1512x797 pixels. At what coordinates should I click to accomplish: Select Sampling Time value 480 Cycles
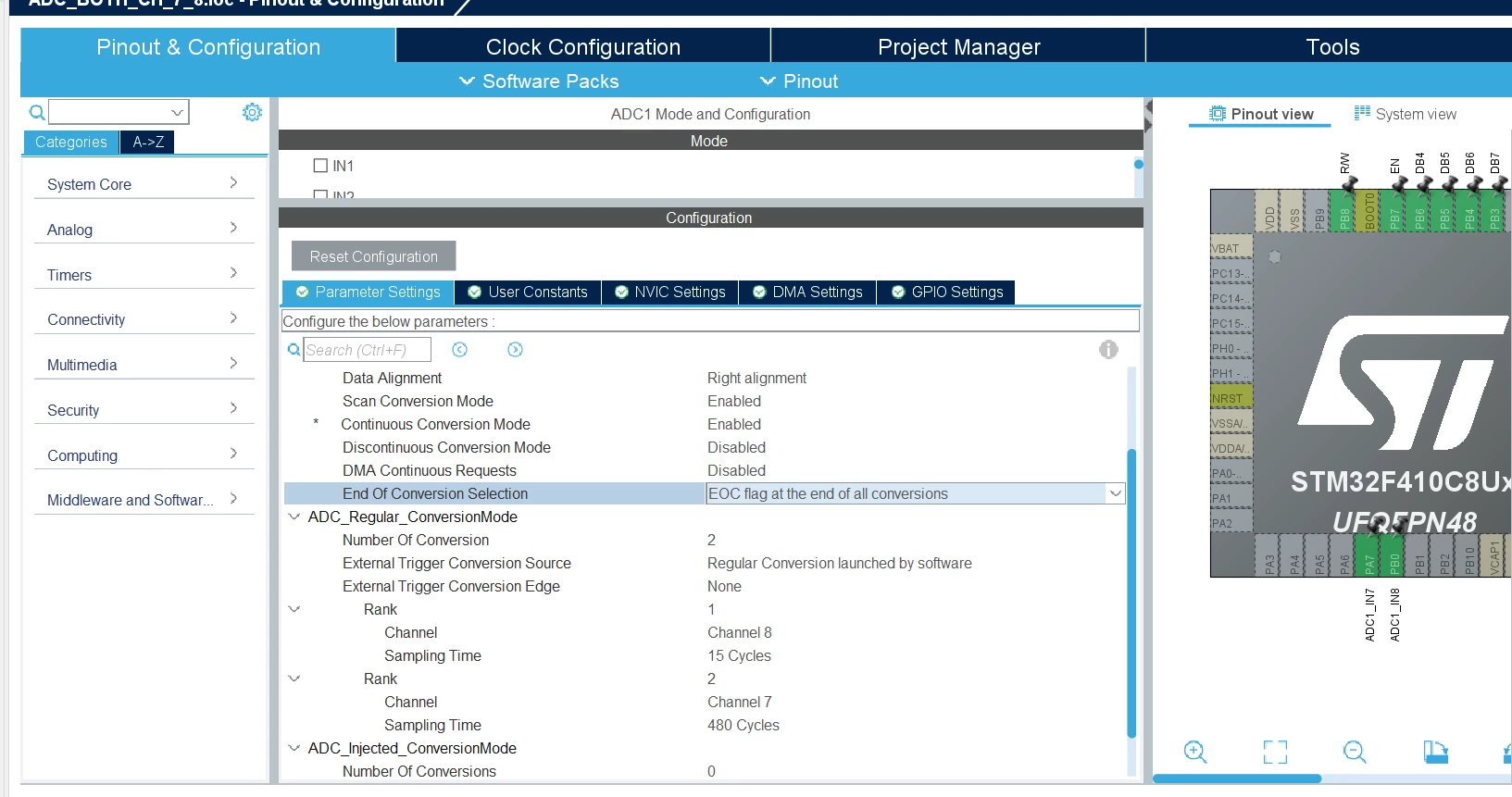point(744,725)
